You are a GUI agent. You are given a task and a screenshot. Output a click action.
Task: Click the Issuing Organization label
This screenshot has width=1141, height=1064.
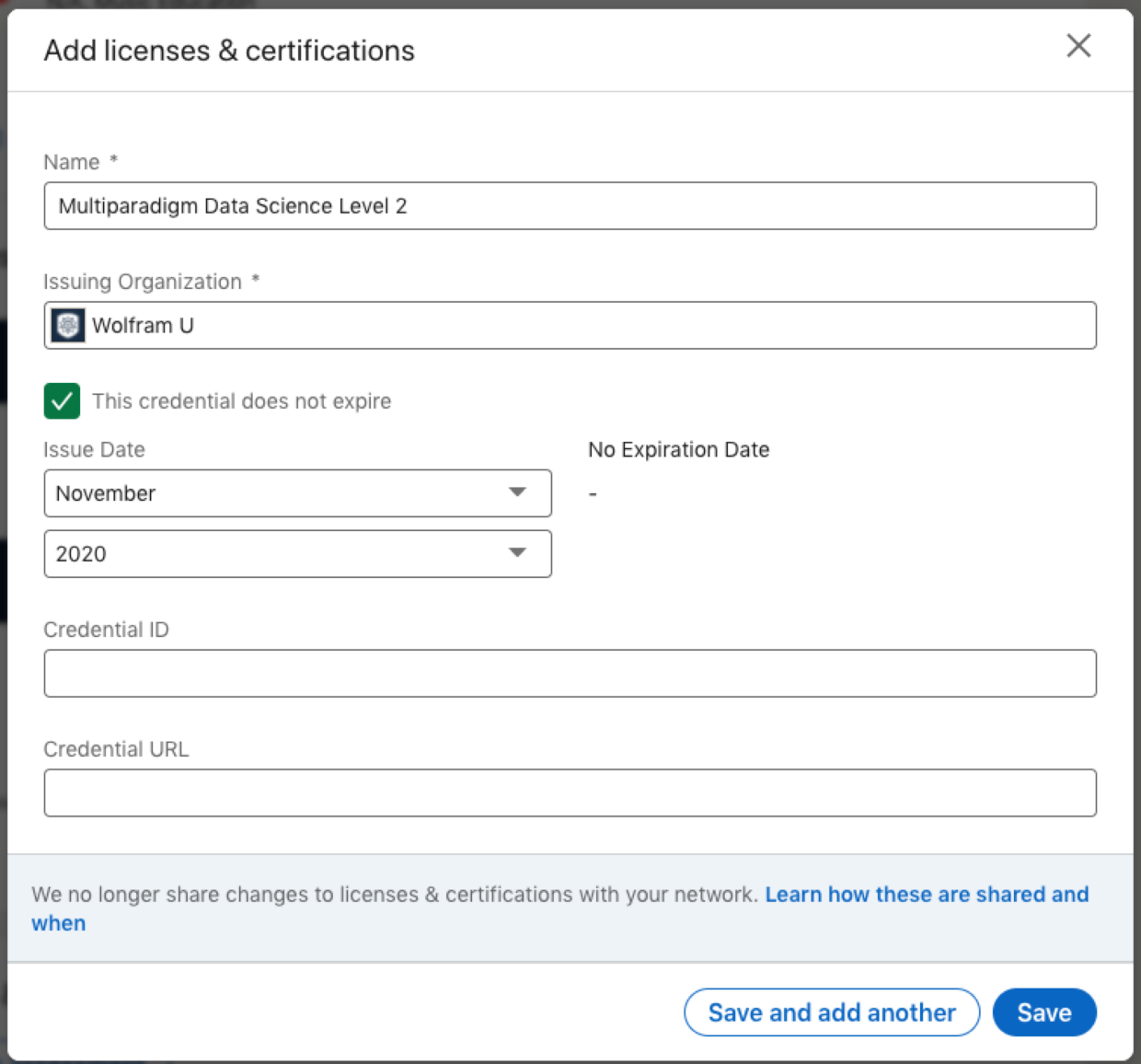tap(151, 282)
